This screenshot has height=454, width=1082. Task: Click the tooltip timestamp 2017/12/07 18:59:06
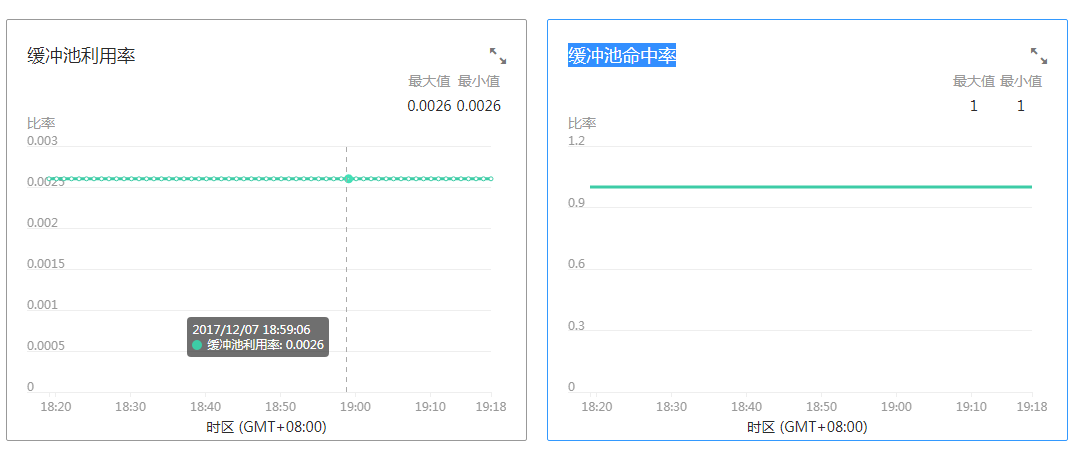[251, 329]
